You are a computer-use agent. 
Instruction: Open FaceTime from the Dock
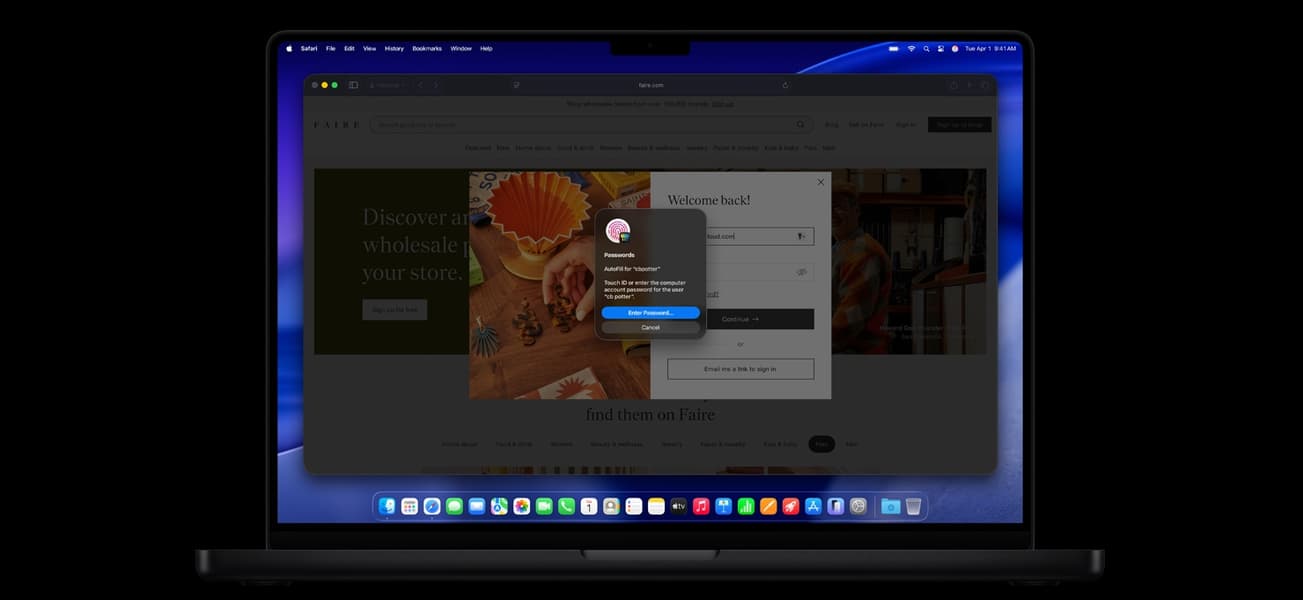pyautogui.click(x=544, y=507)
